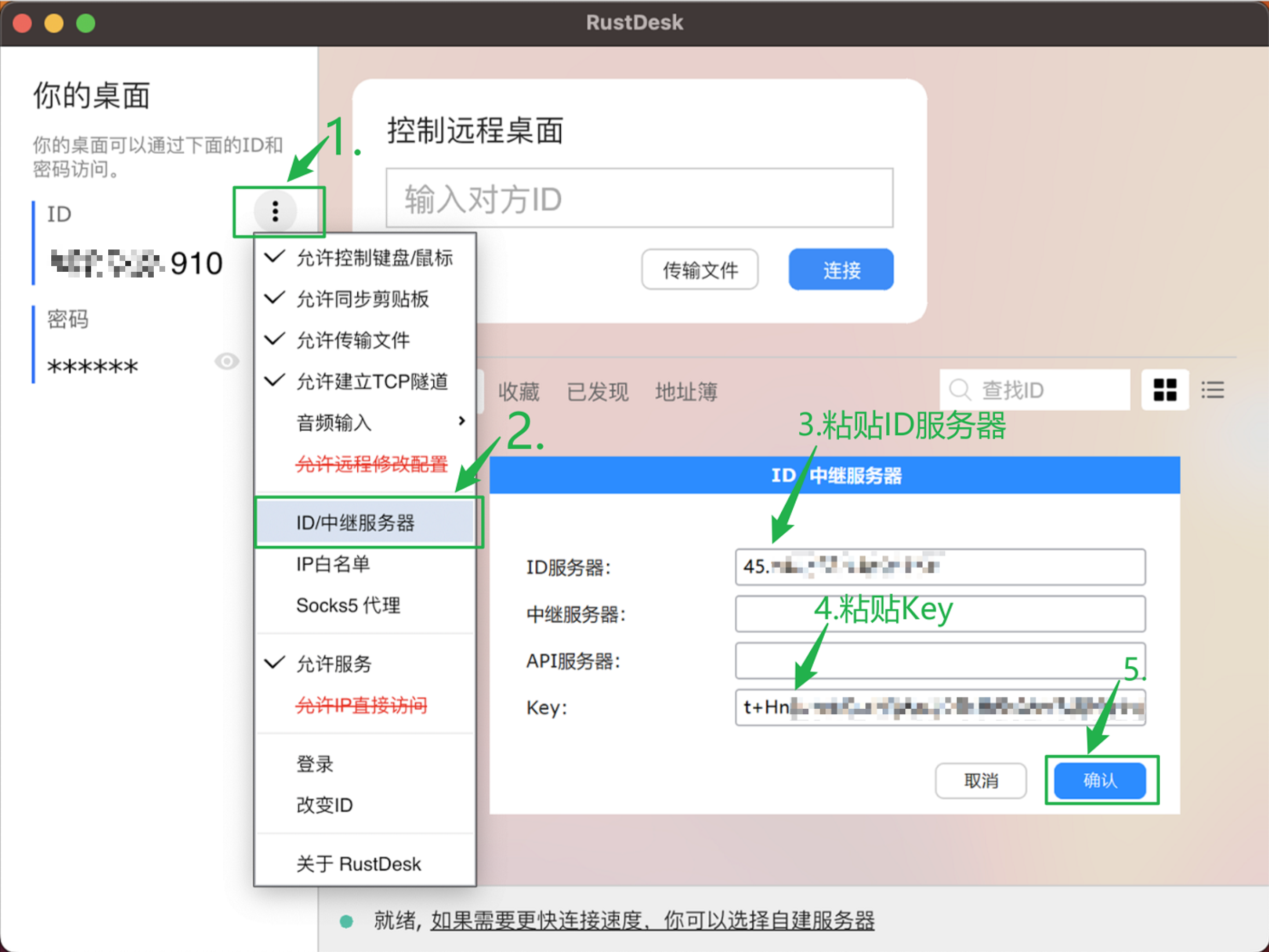Disable 允许传输文件 option

tap(353, 340)
